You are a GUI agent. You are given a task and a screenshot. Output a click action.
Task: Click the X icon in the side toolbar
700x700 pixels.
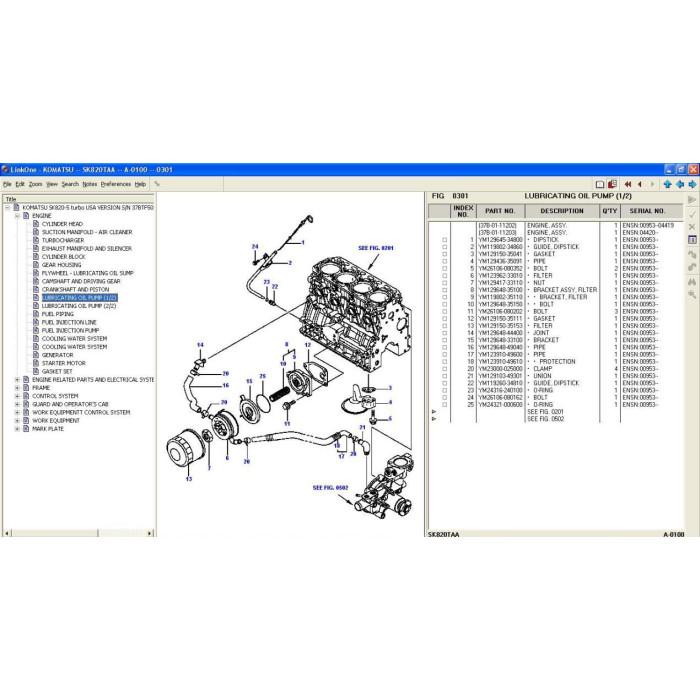pos(692,227)
